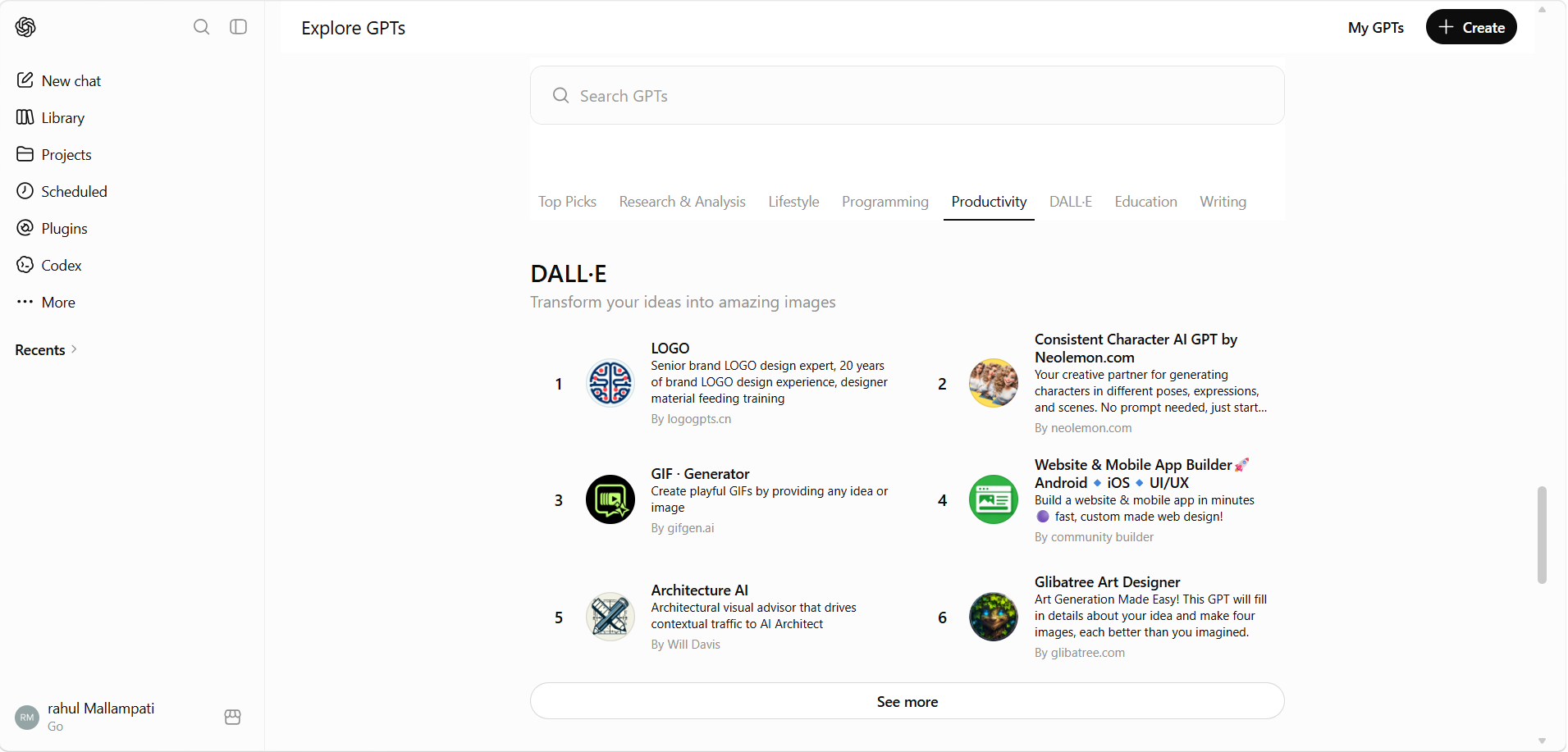The image size is (1568, 752).
Task: Click By Will Davis author text
Action: click(x=685, y=645)
